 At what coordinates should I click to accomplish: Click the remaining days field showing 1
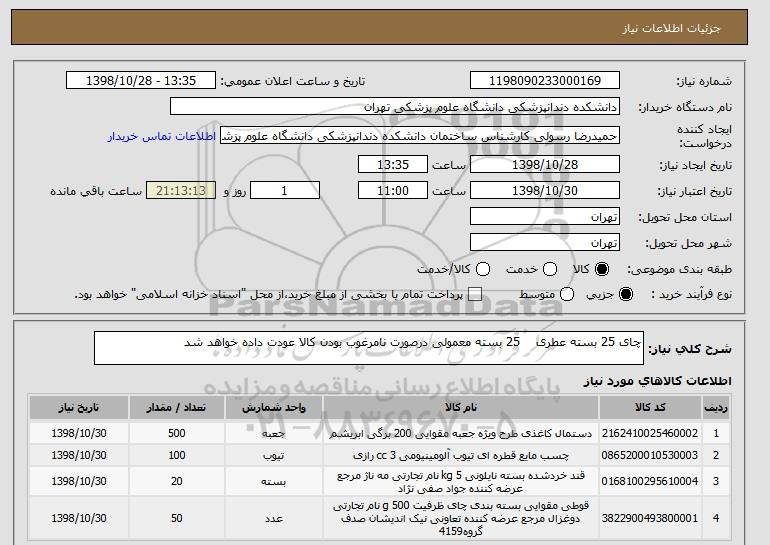pyautogui.click(x=285, y=191)
